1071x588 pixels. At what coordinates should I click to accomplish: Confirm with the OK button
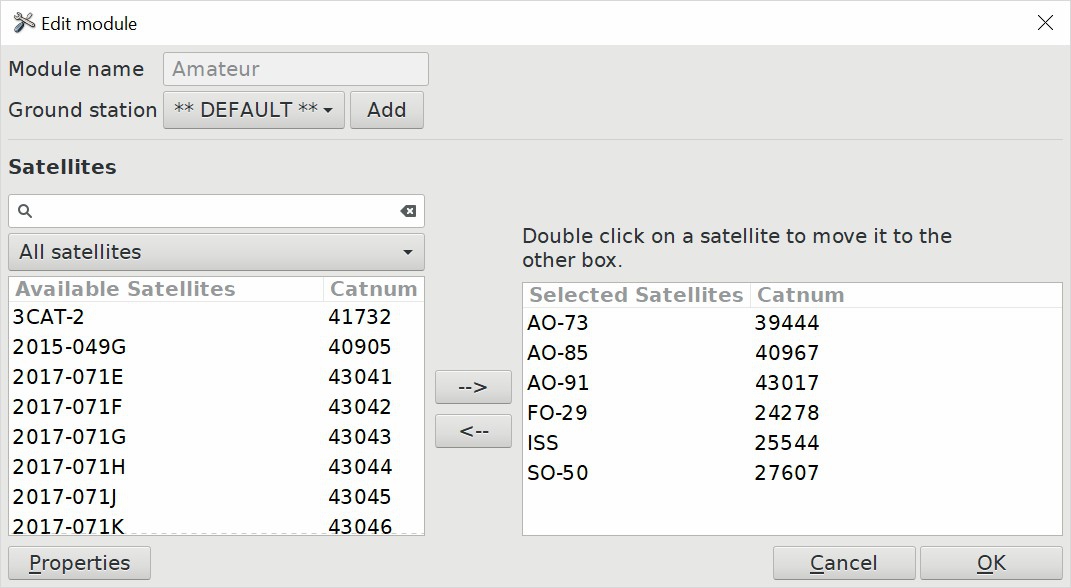pyautogui.click(x=990, y=563)
